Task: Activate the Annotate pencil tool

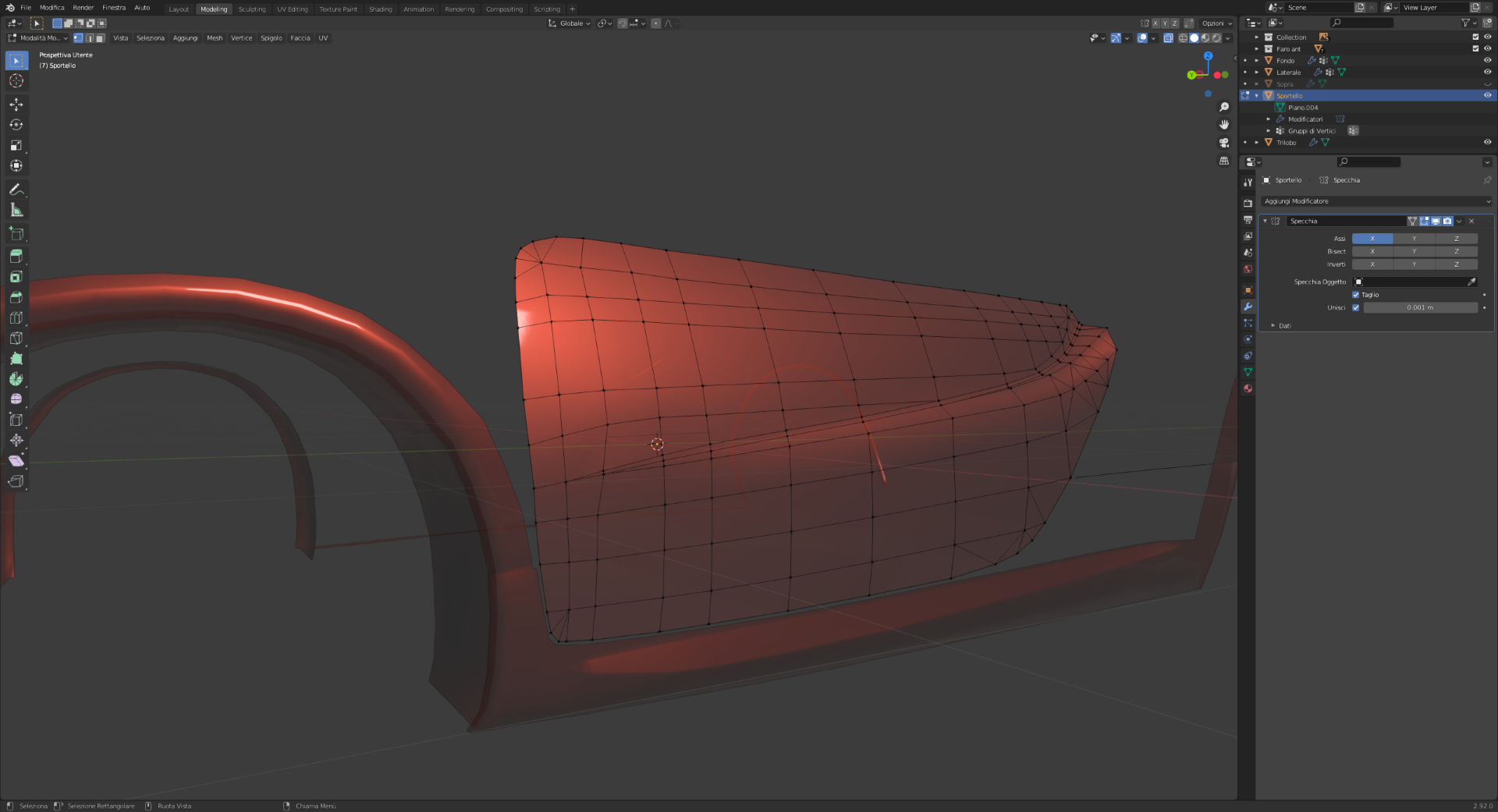Action: [x=16, y=190]
